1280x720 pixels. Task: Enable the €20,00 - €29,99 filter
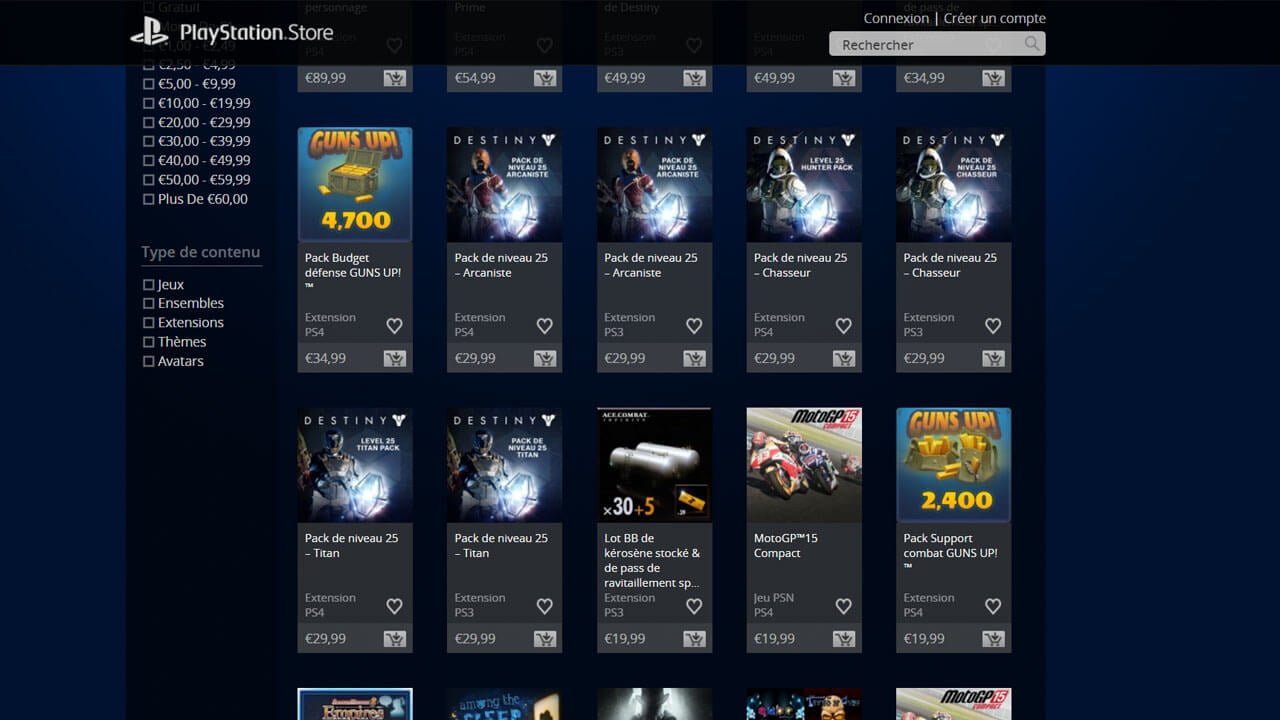(149, 122)
